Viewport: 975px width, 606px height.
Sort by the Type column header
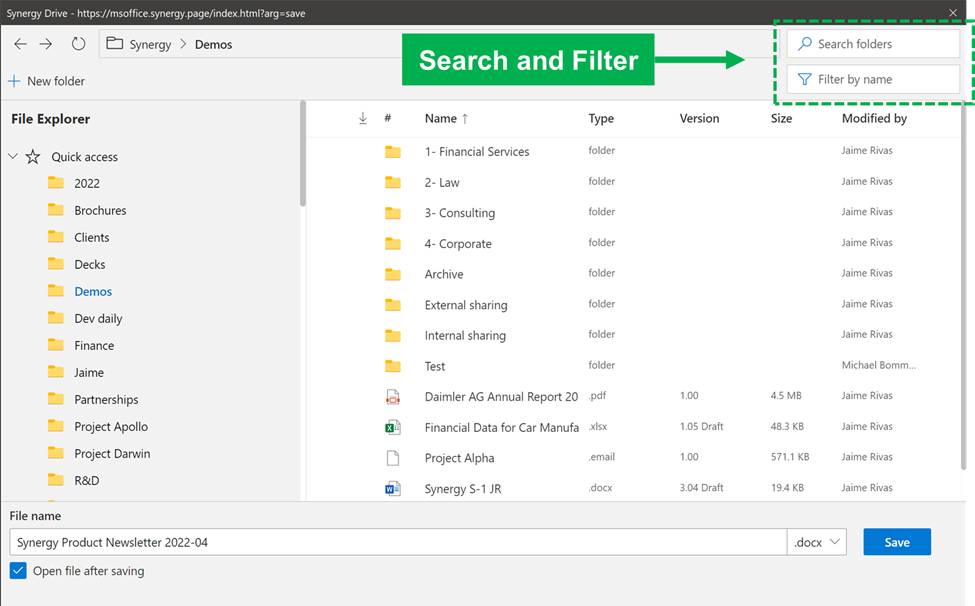click(601, 118)
